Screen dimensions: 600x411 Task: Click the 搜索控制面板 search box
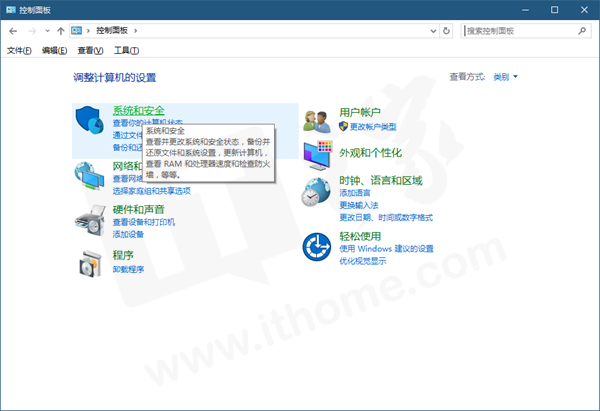(520, 31)
